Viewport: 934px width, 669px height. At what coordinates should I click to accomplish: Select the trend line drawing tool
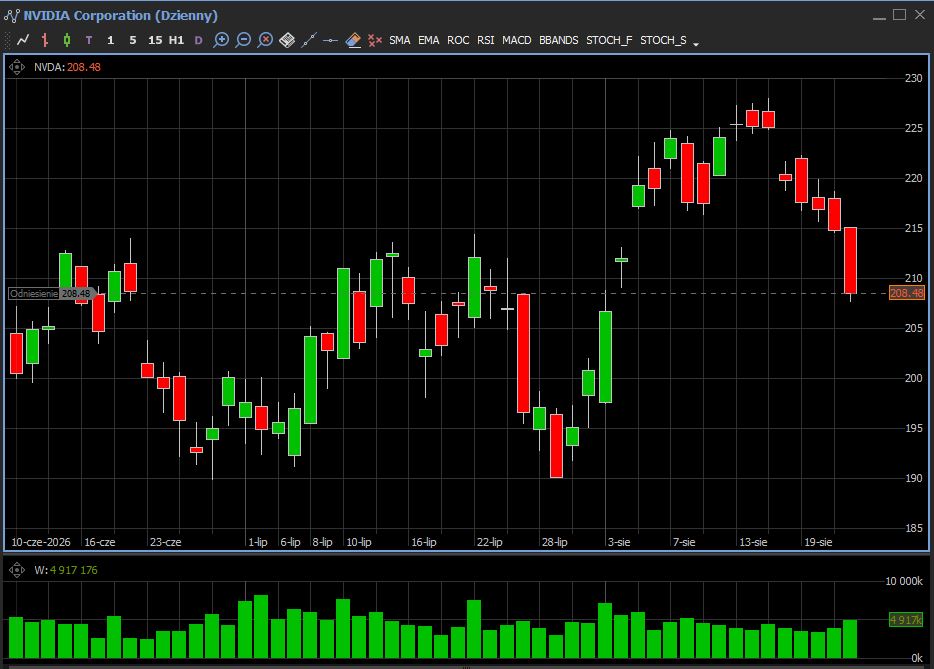pos(309,40)
